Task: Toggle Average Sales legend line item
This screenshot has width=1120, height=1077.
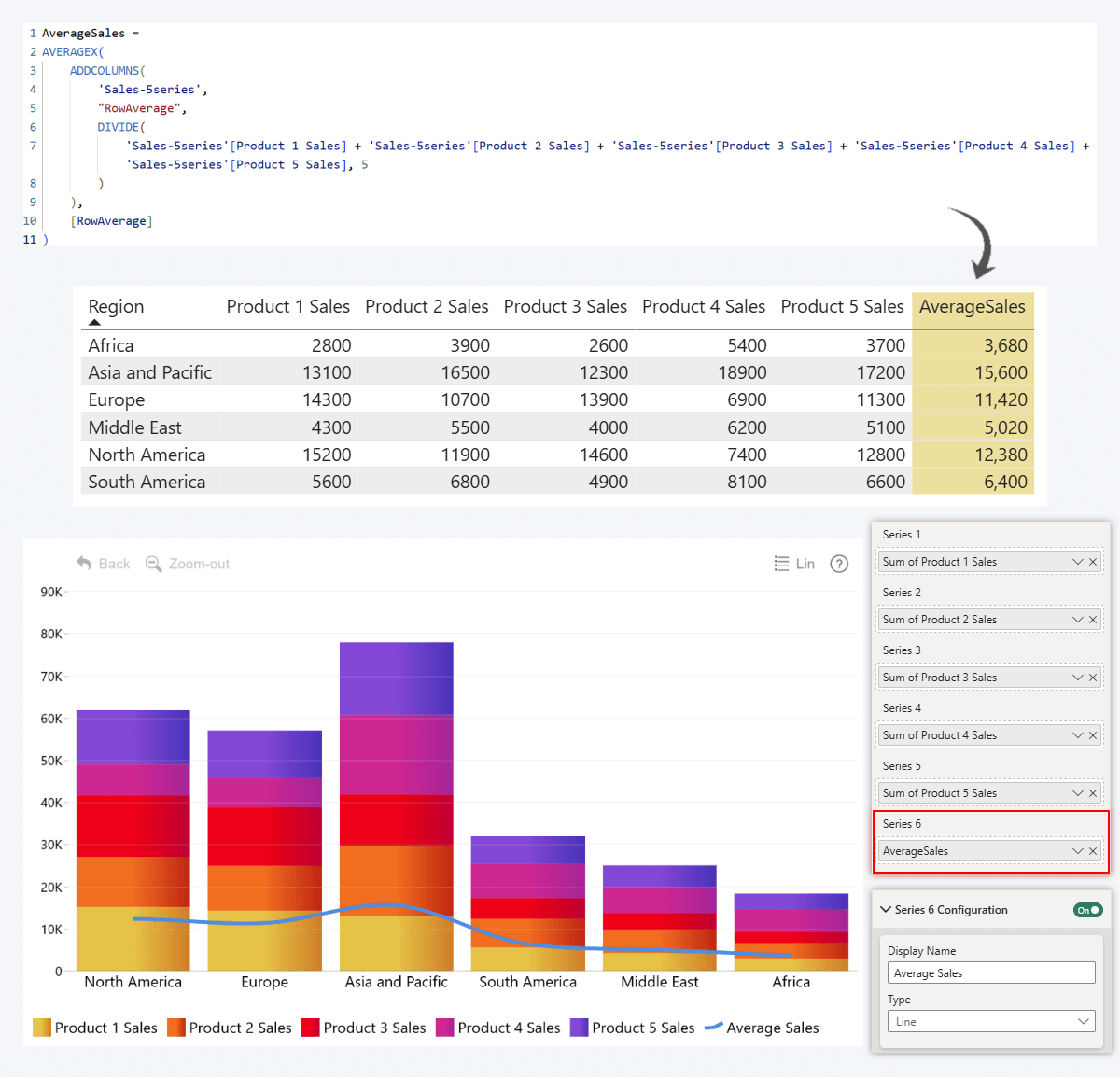Action: pyautogui.click(x=762, y=1028)
